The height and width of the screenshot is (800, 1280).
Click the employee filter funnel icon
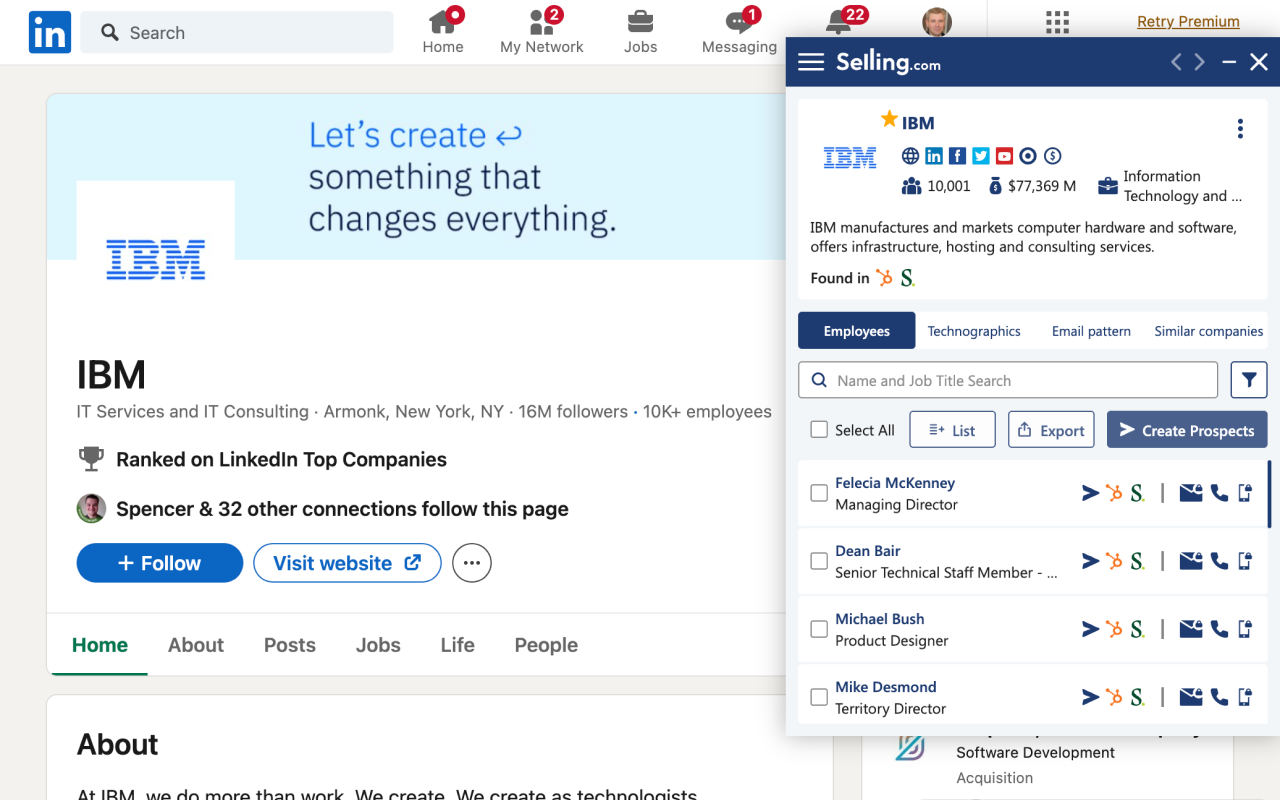pyautogui.click(x=1249, y=380)
